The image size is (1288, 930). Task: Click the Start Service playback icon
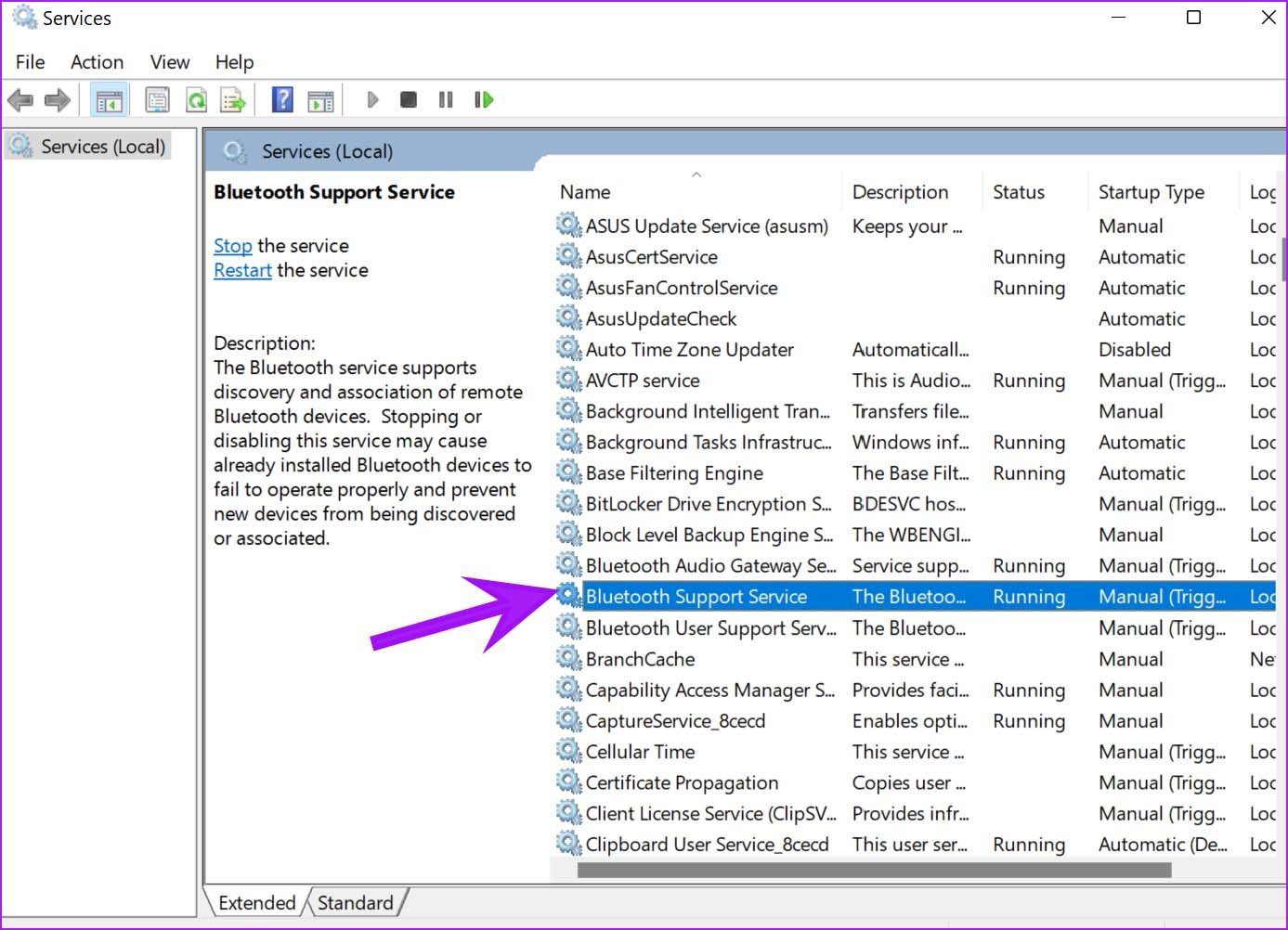(372, 99)
